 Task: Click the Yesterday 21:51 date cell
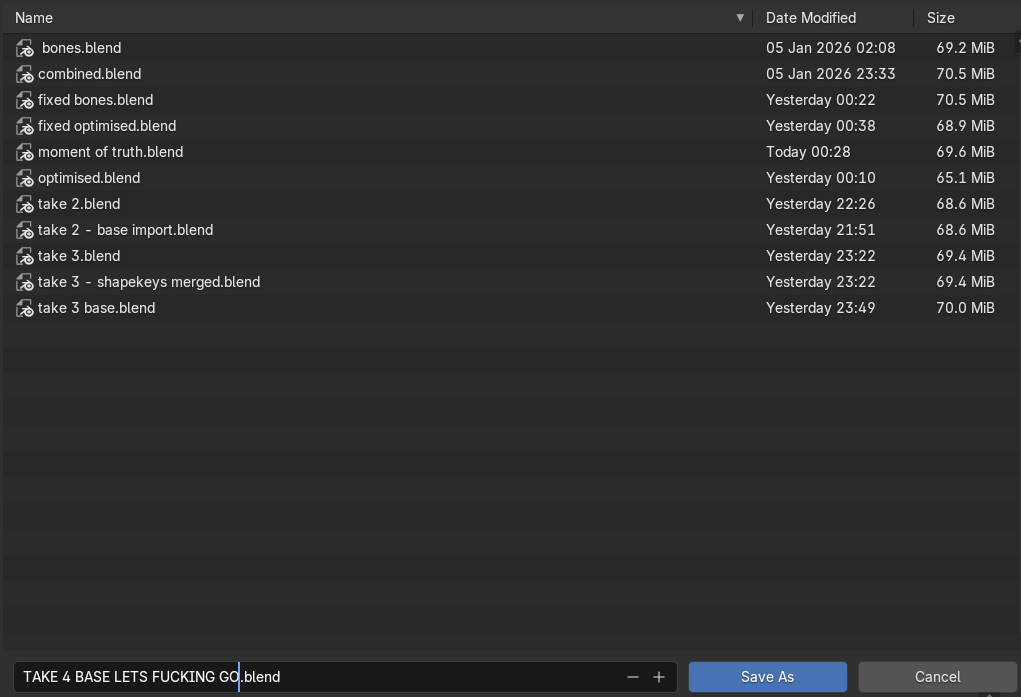click(820, 231)
